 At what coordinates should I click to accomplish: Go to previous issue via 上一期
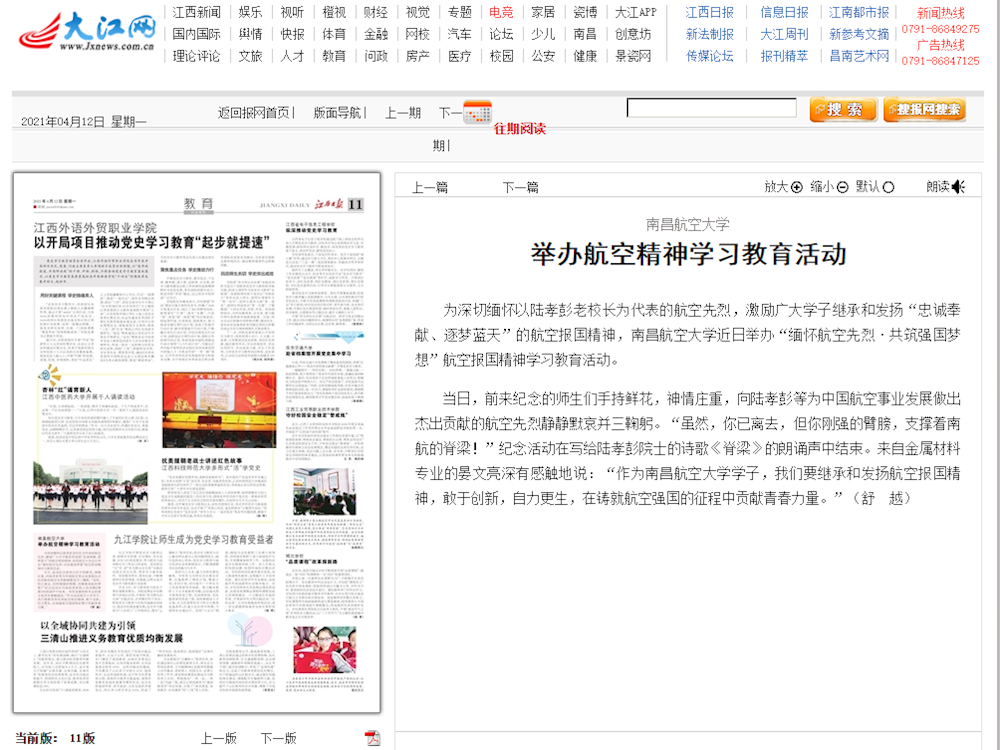(x=403, y=113)
